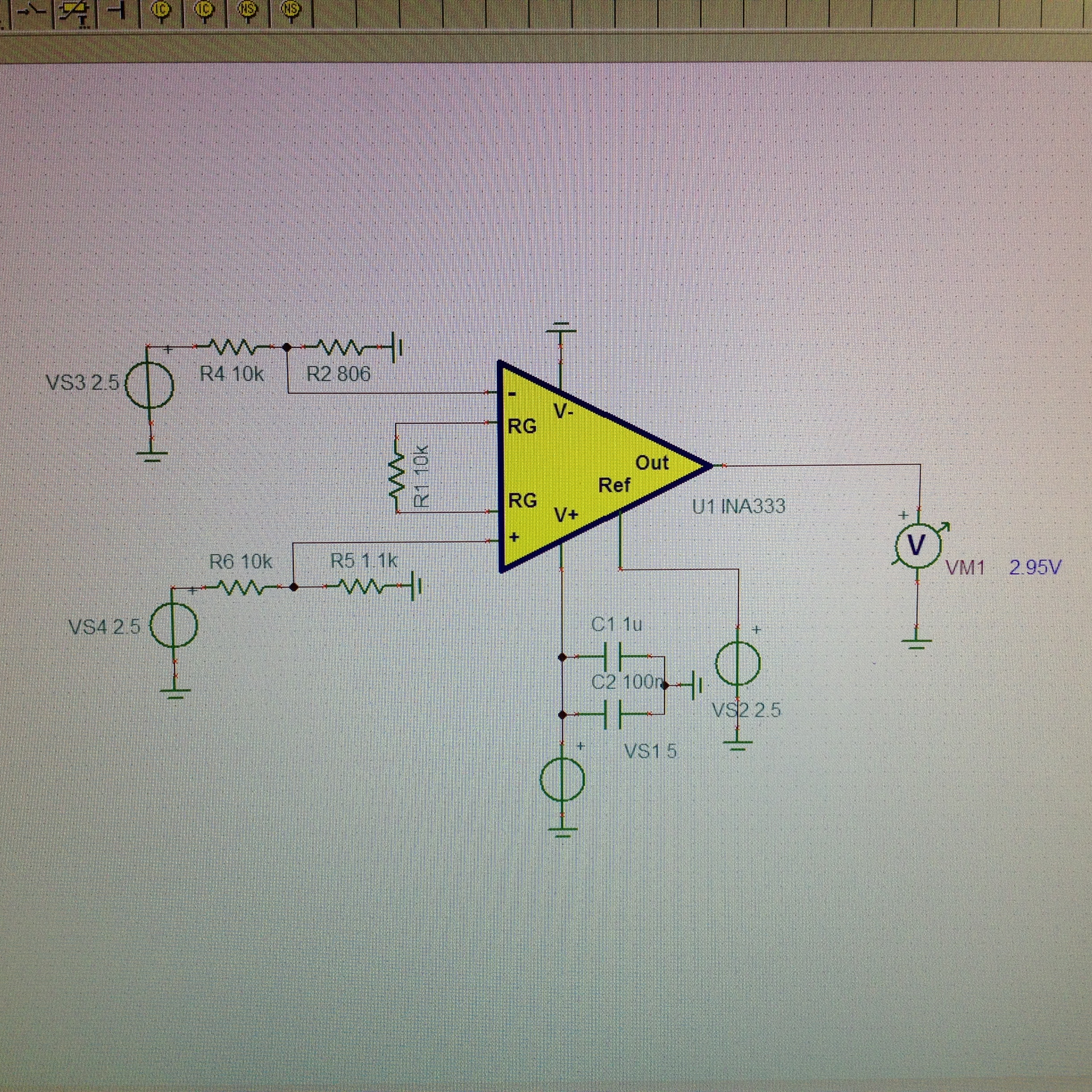Select capacitor C1 1u
The width and height of the screenshot is (1092, 1092).
click(612, 656)
